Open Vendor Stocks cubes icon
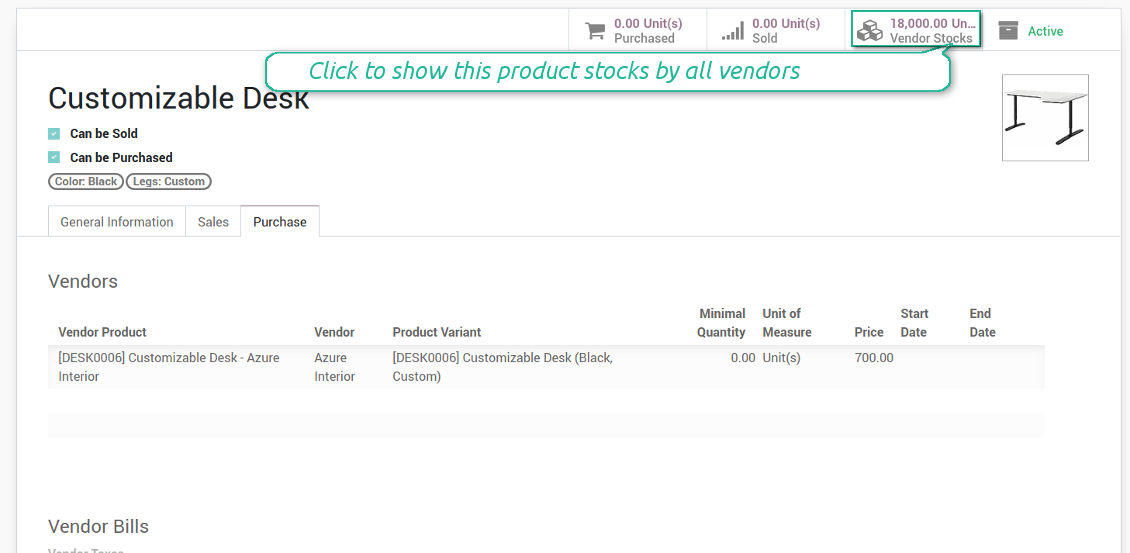The height and width of the screenshot is (553, 1130). click(x=870, y=31)
